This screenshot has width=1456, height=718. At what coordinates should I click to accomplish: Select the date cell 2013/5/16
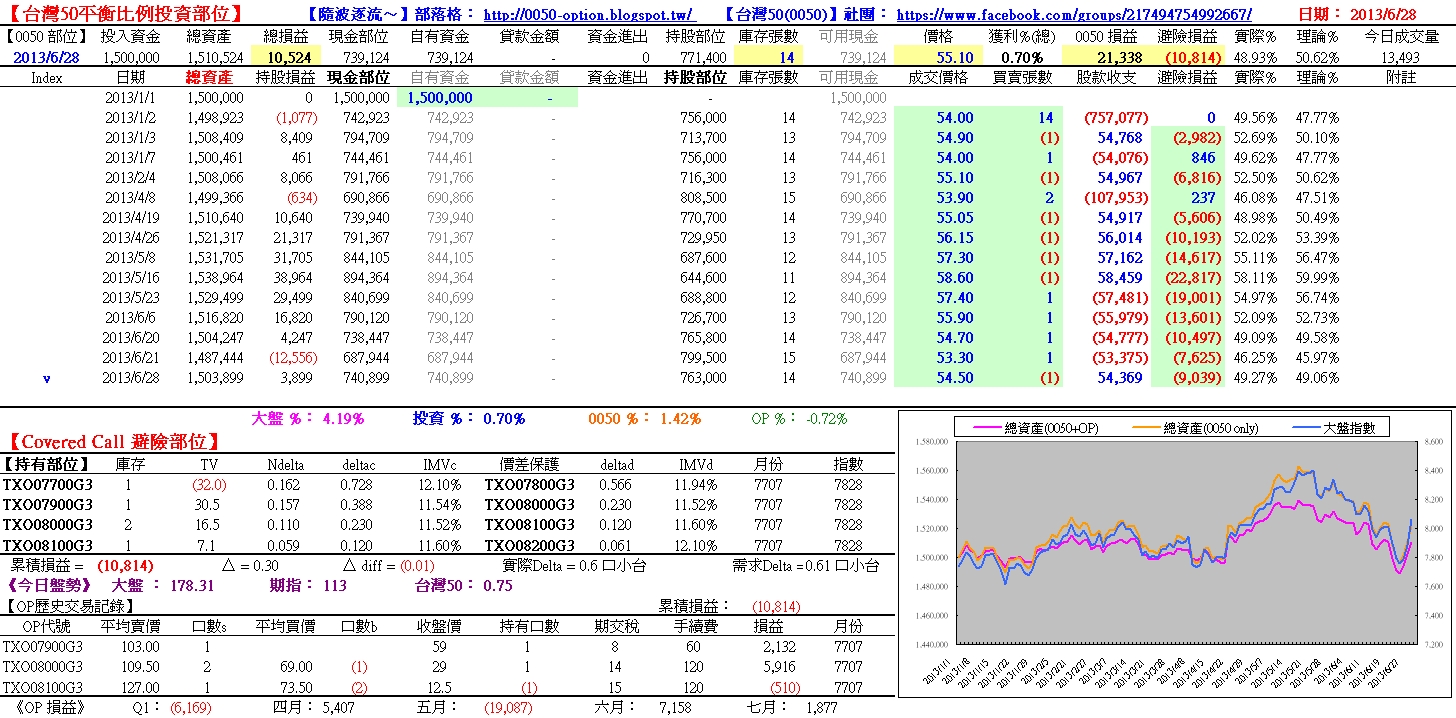pyautogui.click(x=130, y=278)
